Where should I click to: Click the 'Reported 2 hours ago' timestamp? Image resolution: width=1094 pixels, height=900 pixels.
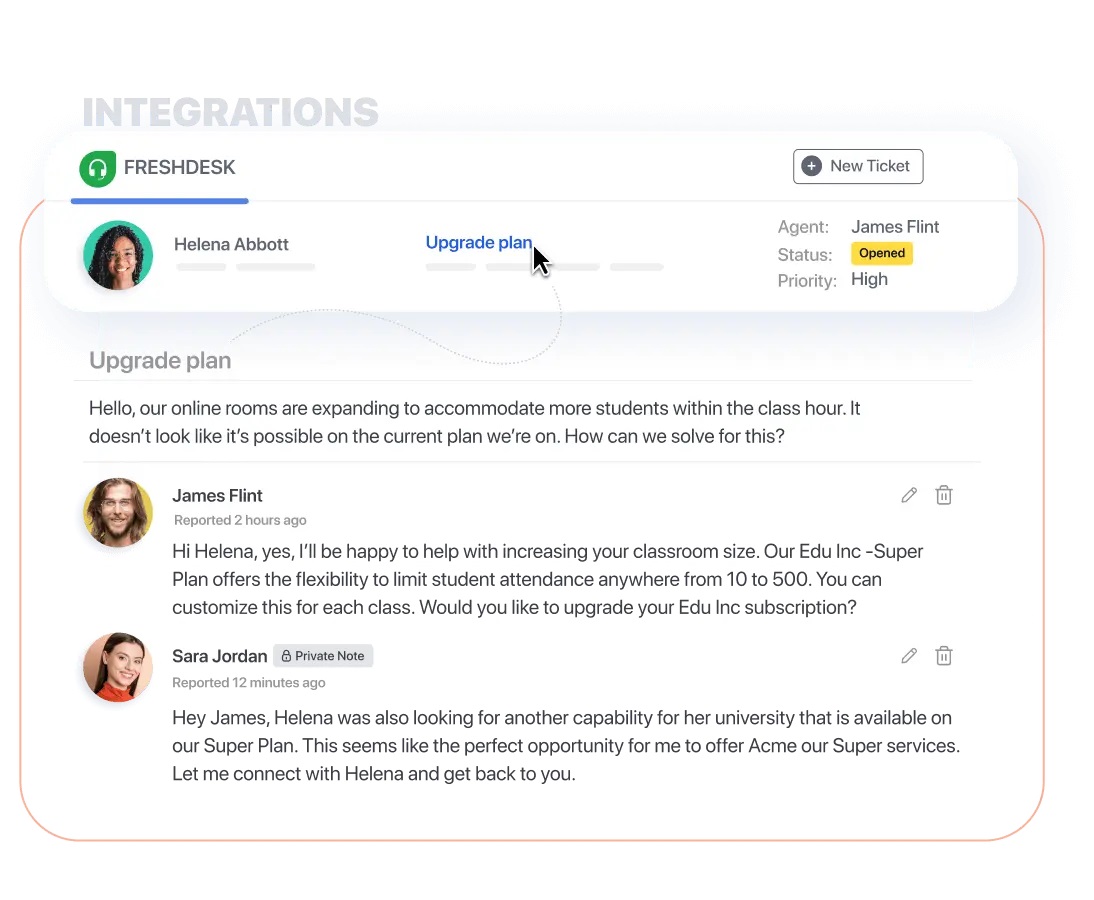point(240,520)
